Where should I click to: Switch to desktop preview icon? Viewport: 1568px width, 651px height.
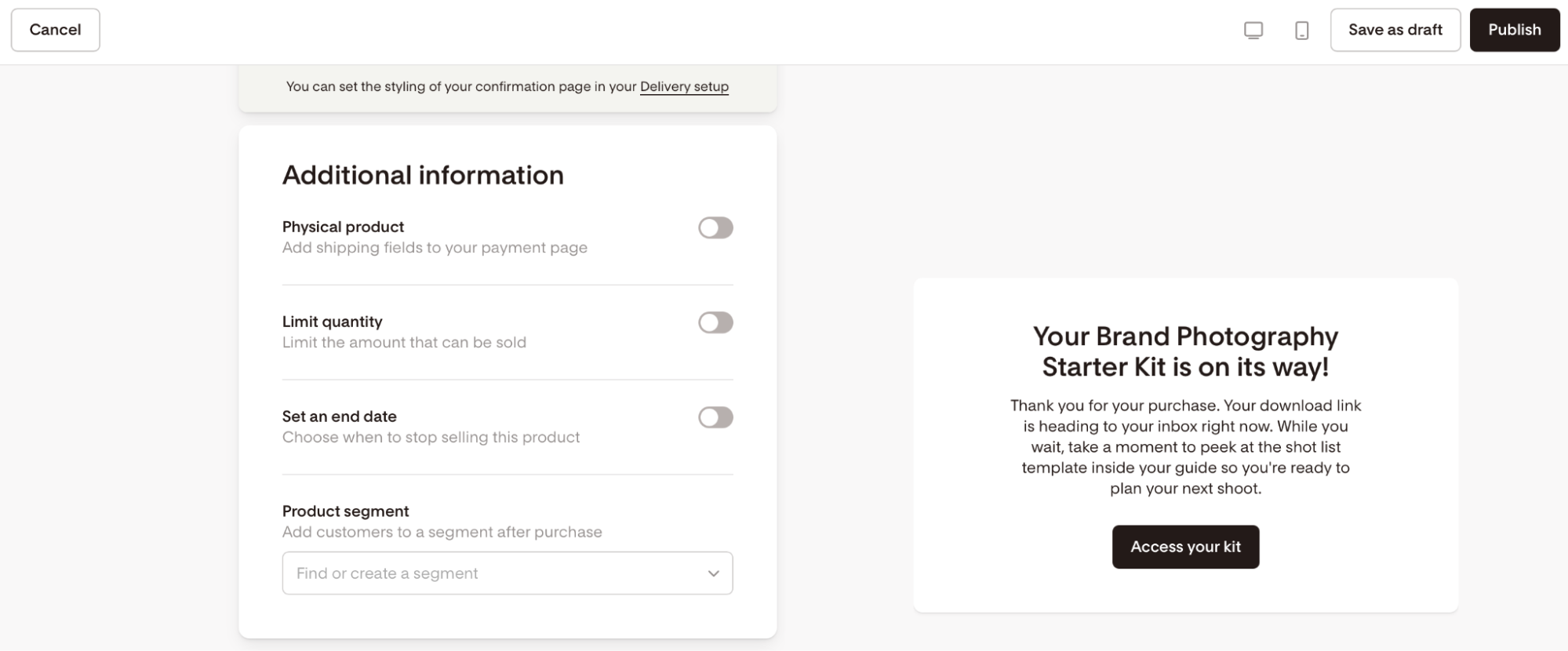[x=1253, y=31]
